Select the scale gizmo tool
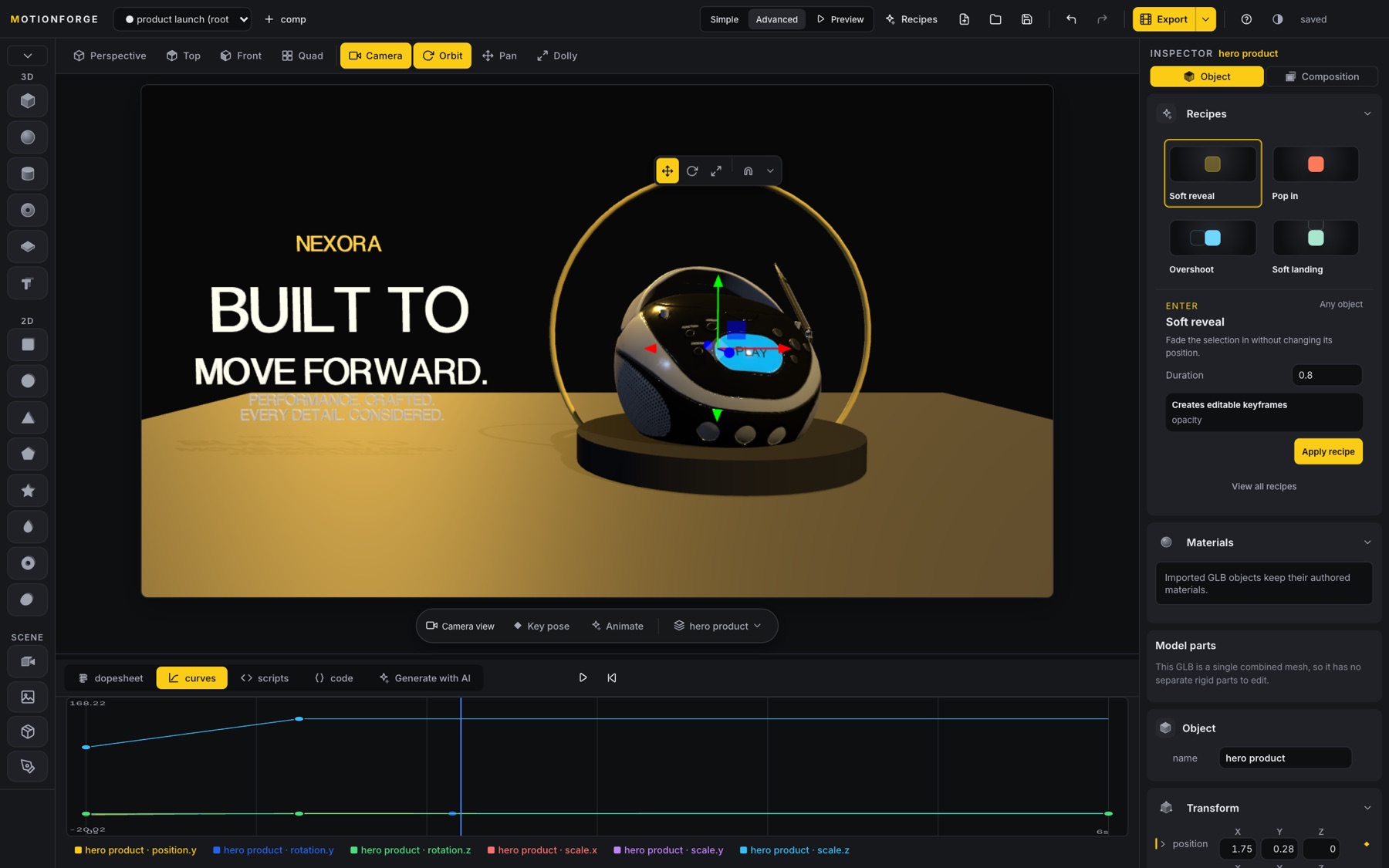This screenshot has height=868, width=1389. click(x=716, y=171)
